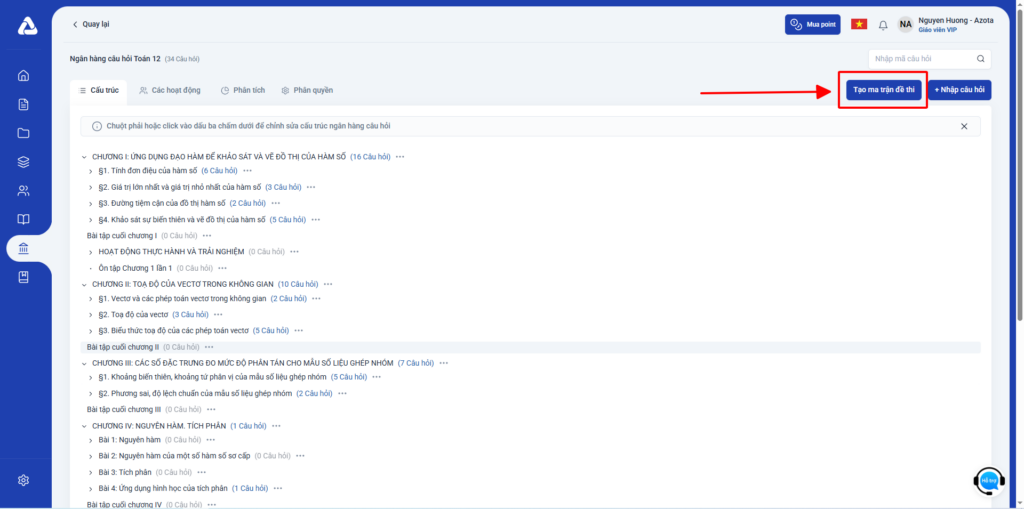Open the folder icon in sidebar
This screenshot has height=509, width=1024.
coord(24,133)
